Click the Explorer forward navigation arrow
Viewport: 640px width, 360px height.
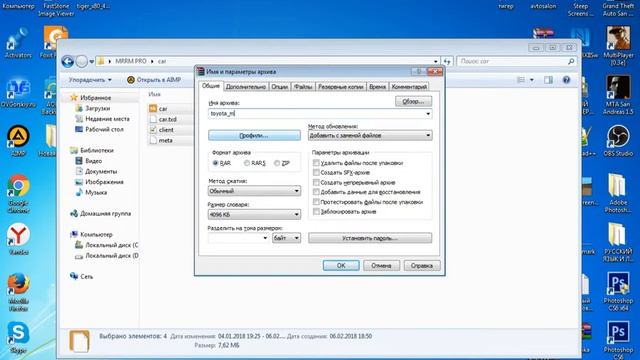(x=82, y=61)
